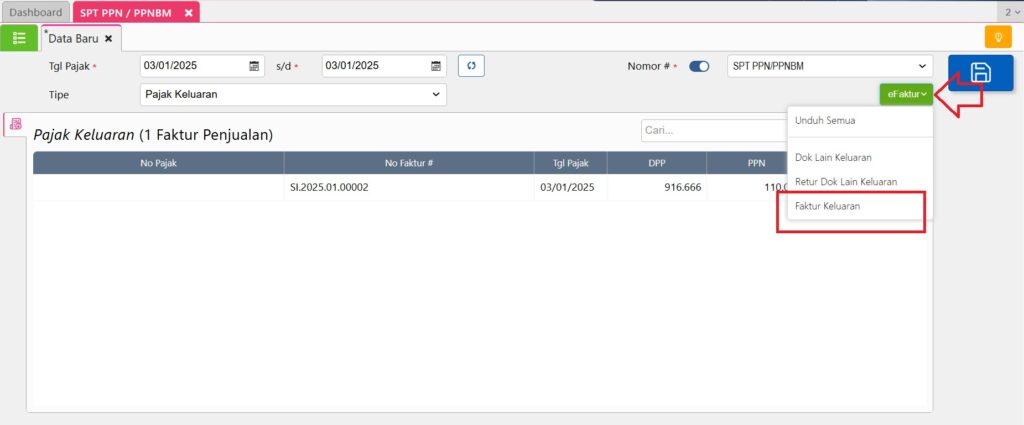Click the refresh date range icon

click(471, 66)
